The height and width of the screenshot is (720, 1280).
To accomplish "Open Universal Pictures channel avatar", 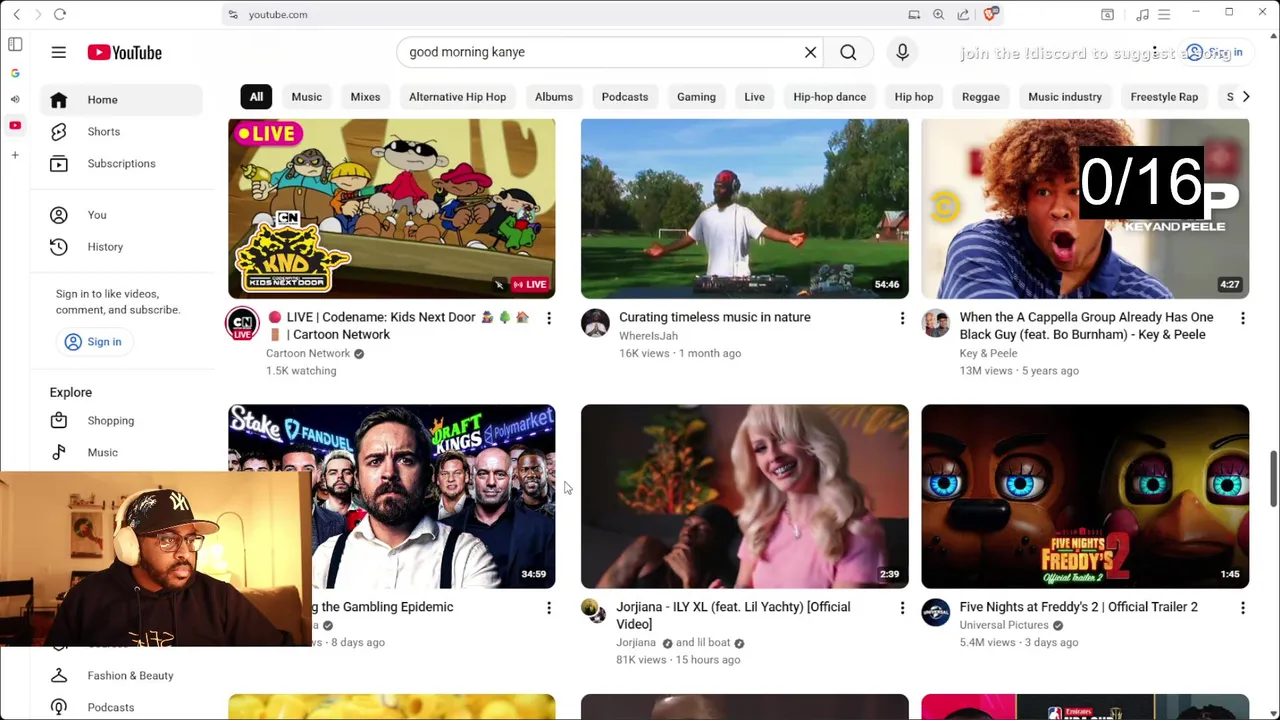I will (936, 613).
